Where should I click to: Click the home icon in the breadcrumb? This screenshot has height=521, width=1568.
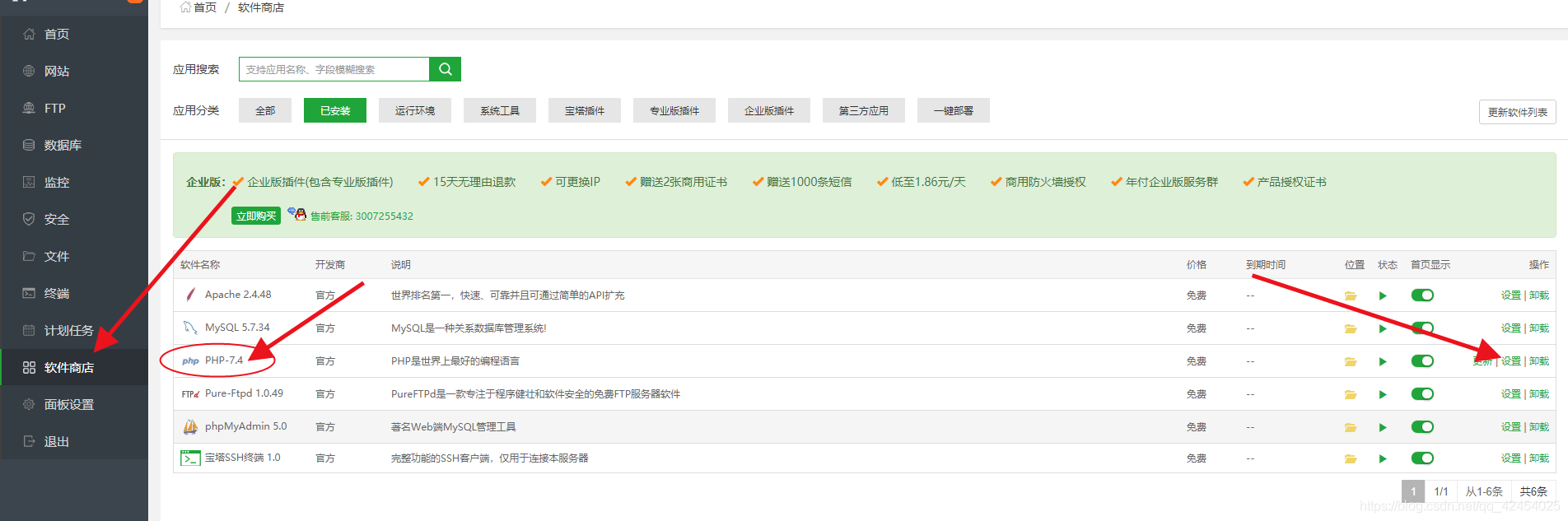[x=185, y=7]
